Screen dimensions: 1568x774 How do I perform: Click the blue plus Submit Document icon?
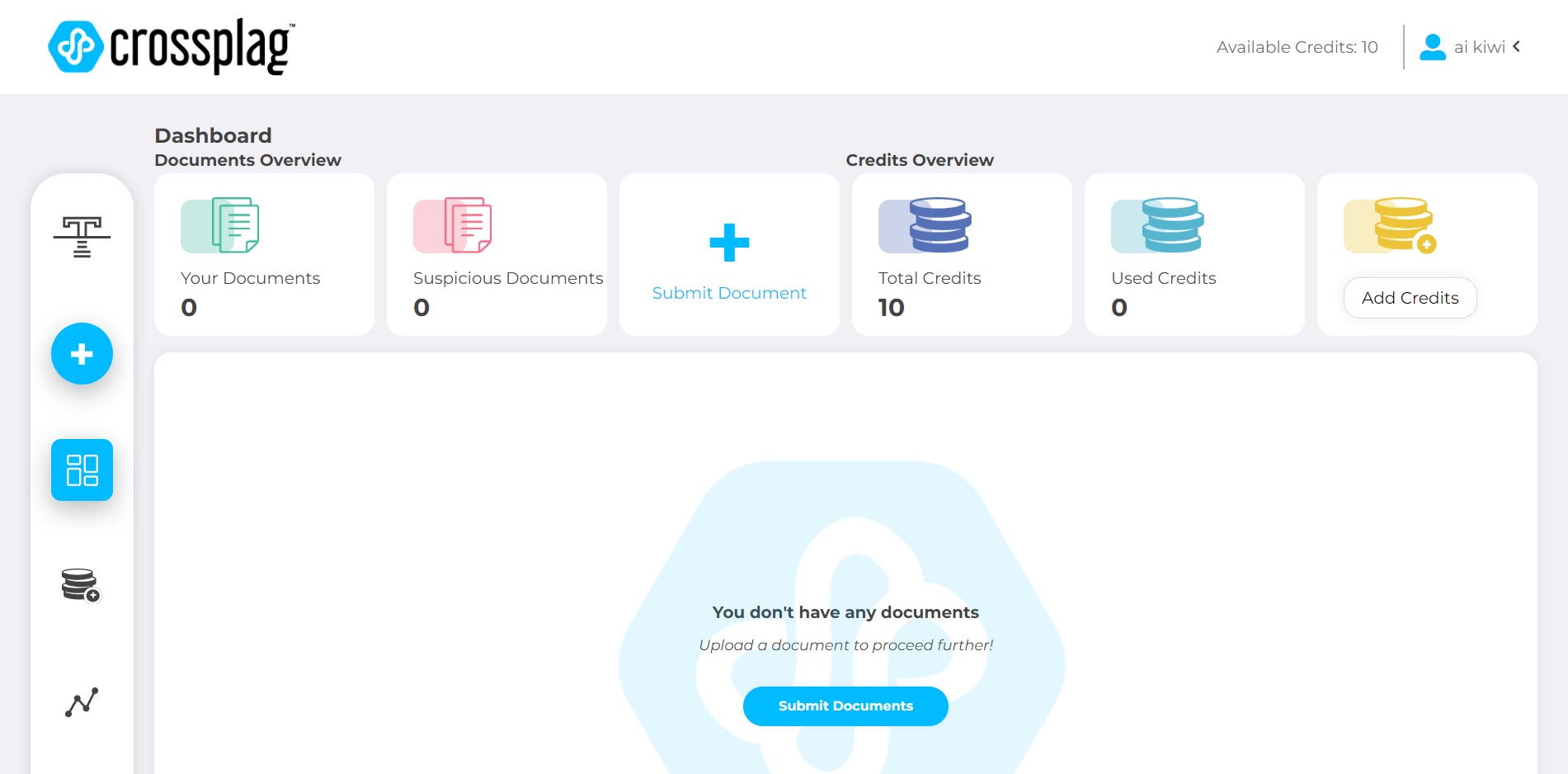click(x=729, y=243)
